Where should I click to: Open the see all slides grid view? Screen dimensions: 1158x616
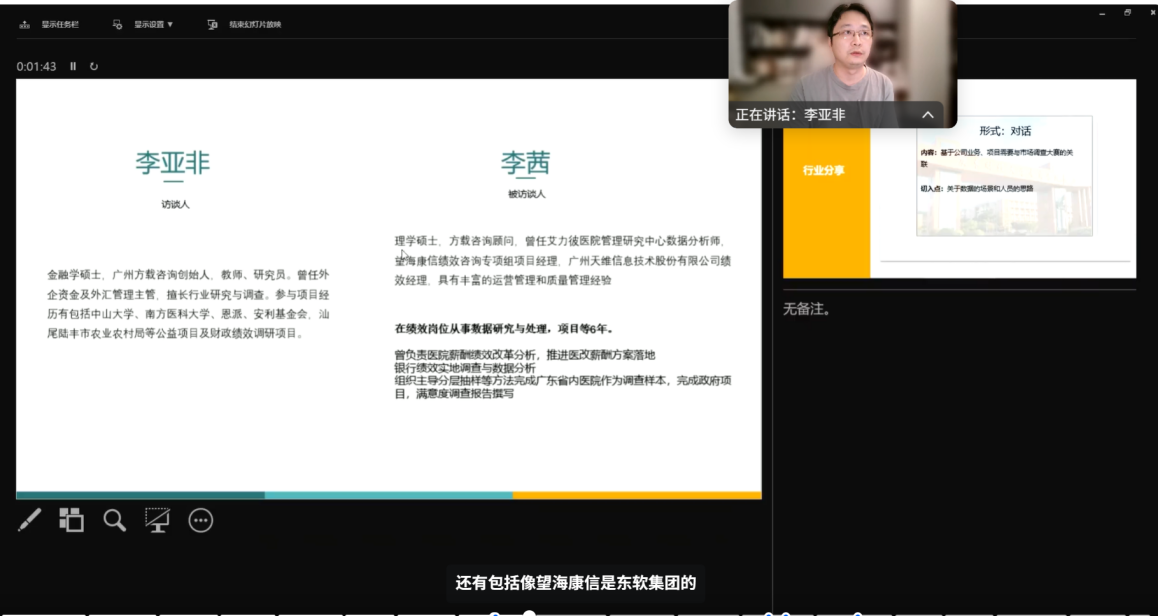[71, 519]
